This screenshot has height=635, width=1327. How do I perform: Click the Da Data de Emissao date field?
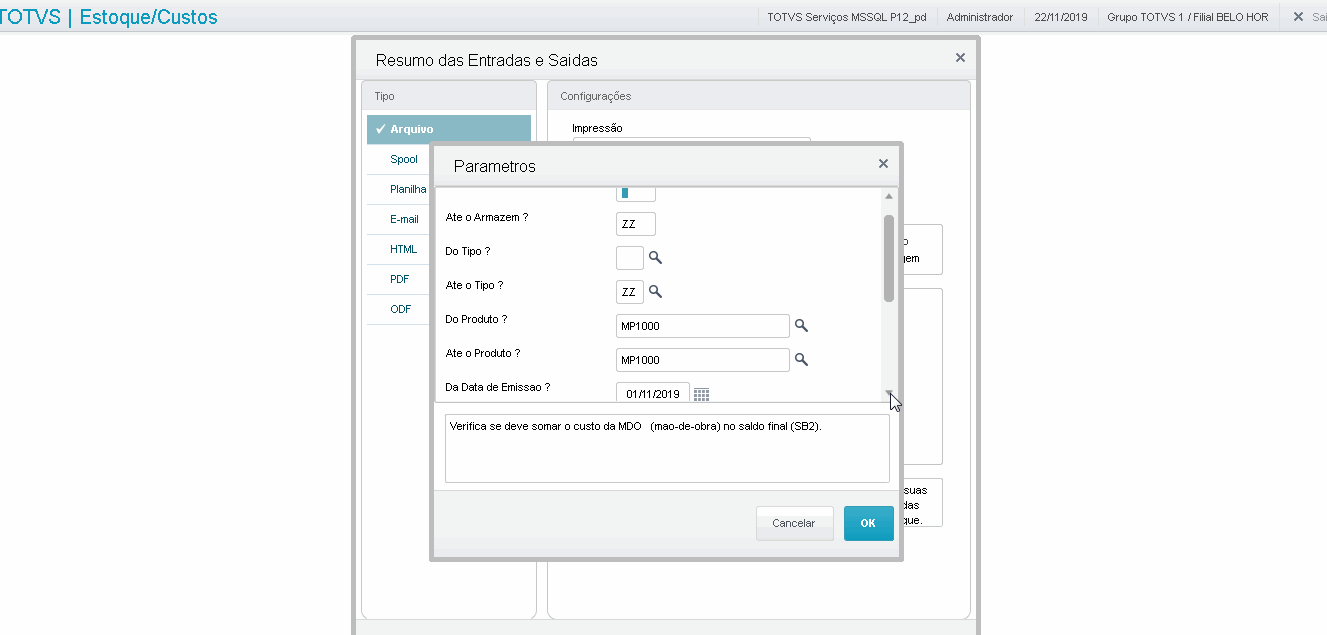653,393
